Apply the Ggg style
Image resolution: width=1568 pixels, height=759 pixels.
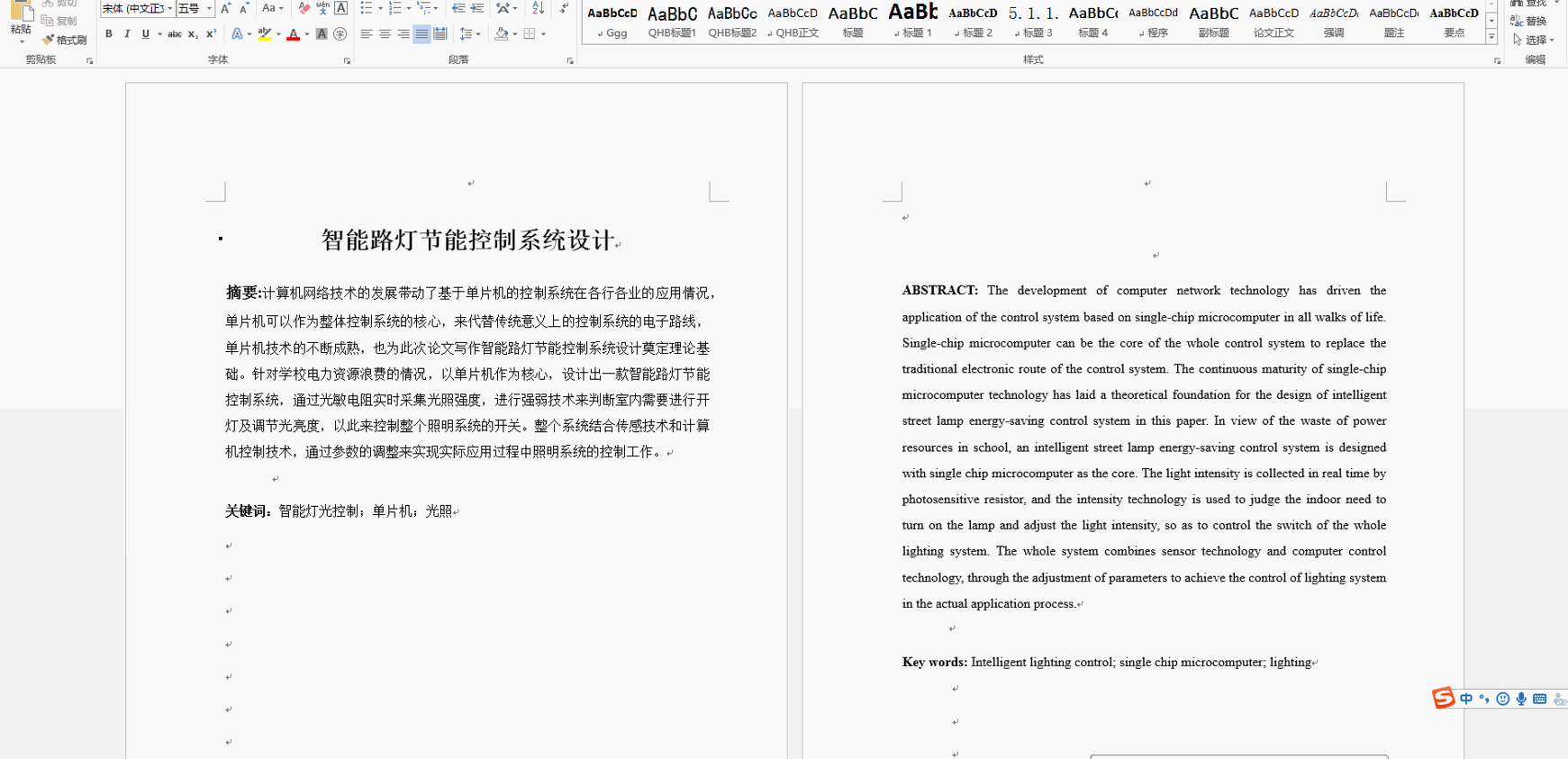(x=612, y=22)
